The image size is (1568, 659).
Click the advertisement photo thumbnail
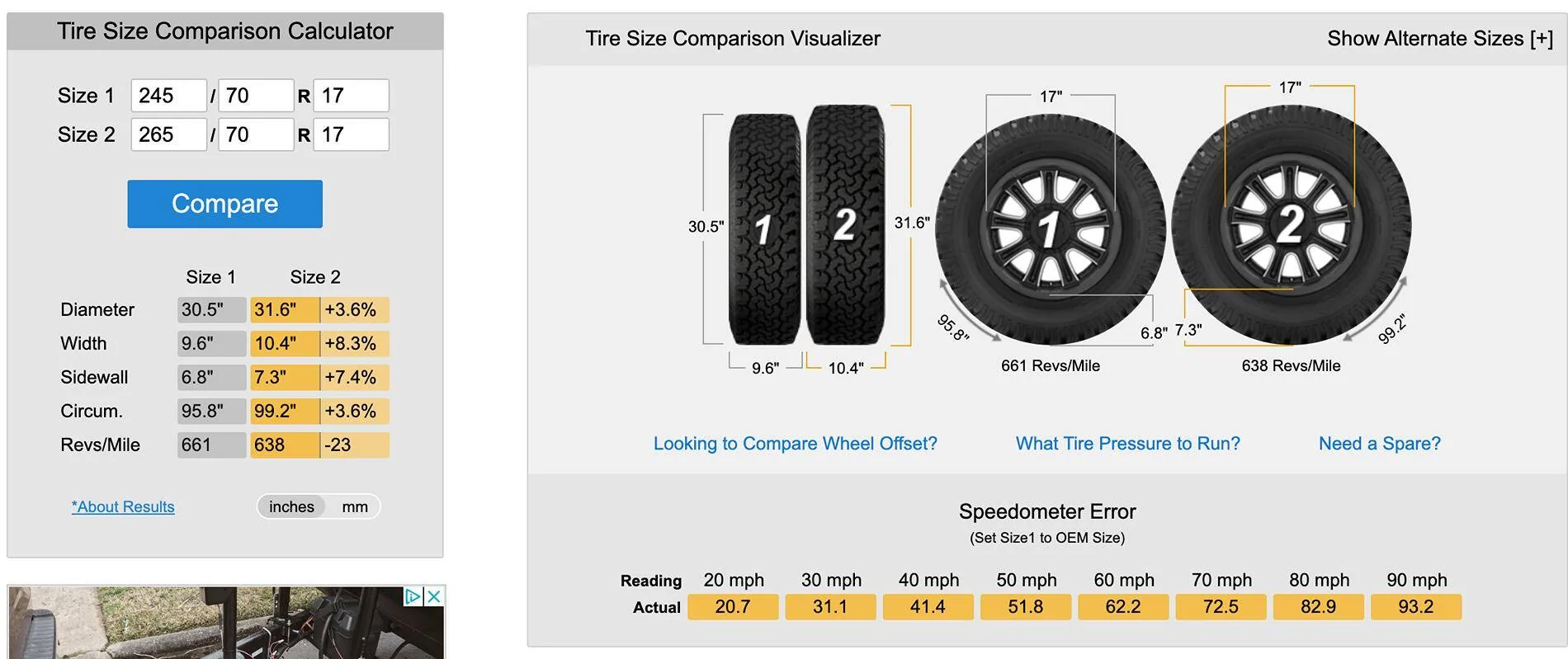206,627
